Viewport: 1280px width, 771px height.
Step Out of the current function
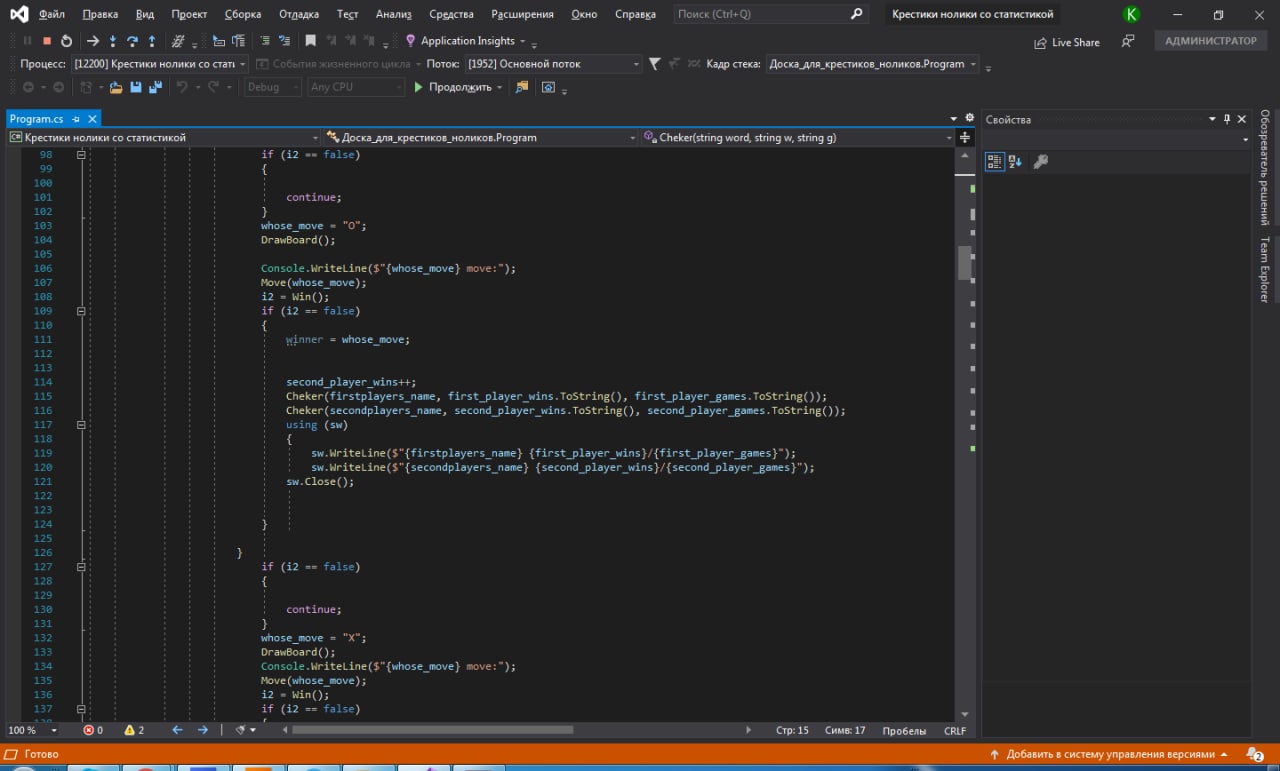[x=152, y=41]
